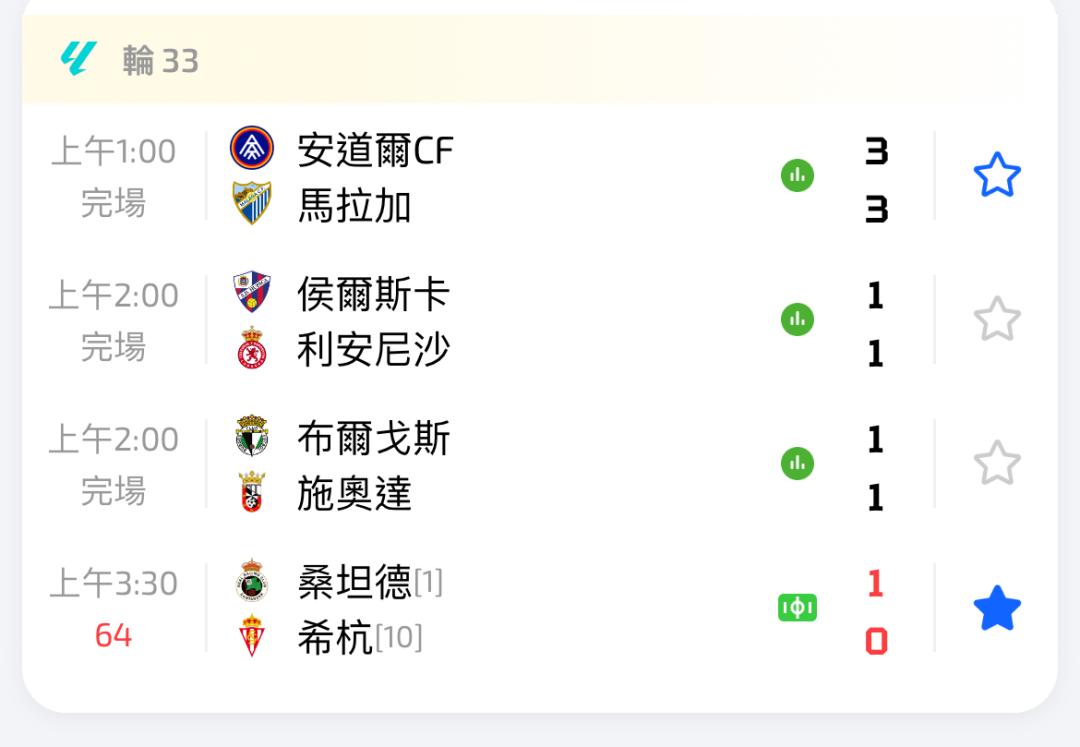Screen dimensions: 1080x747
Task: Open the 輪 33 round header
Action: pyautogui.click(x=161, y=61)
